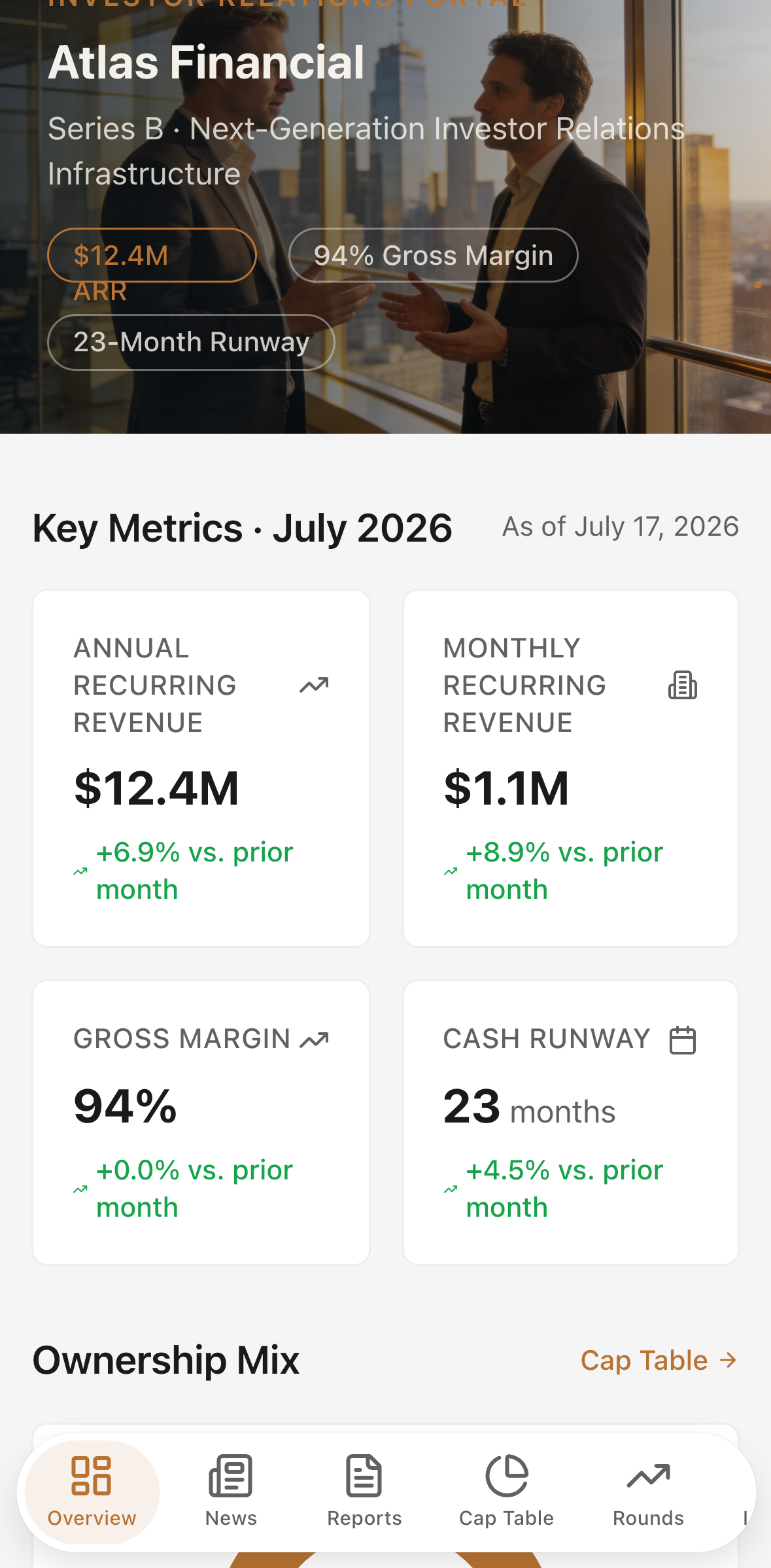Tap the Reports document icon
Image resolution: width=771 pixels, height=1568 pixels.
364,1476
